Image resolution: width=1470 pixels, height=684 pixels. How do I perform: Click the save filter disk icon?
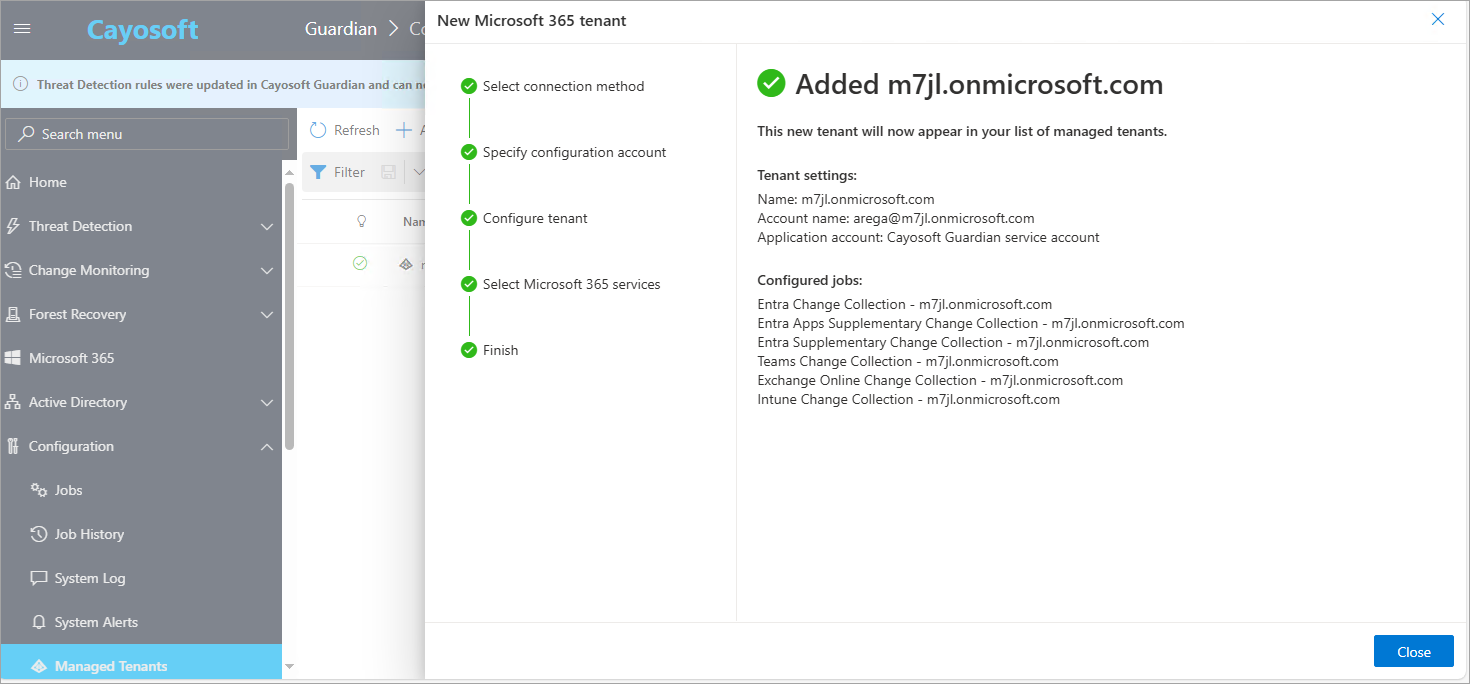pos(389,172)
